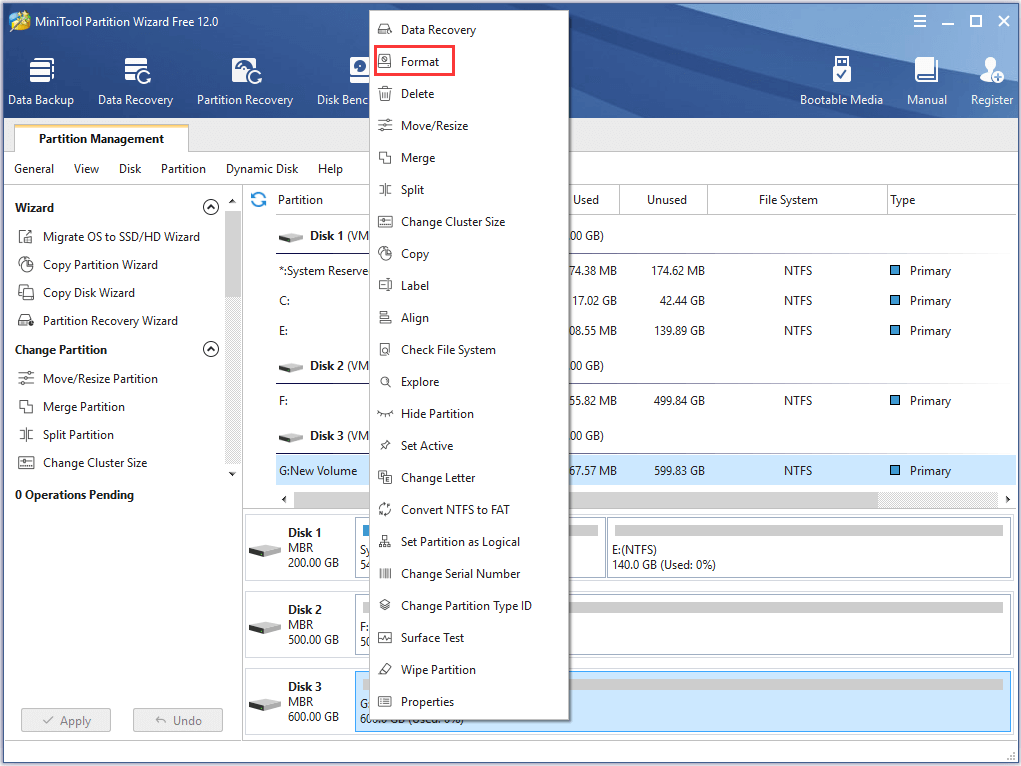Select E:(NTFS) block in disk map
Image resolution: width=1021 pixels, height=766 pixels.
(x=808, y=548)
